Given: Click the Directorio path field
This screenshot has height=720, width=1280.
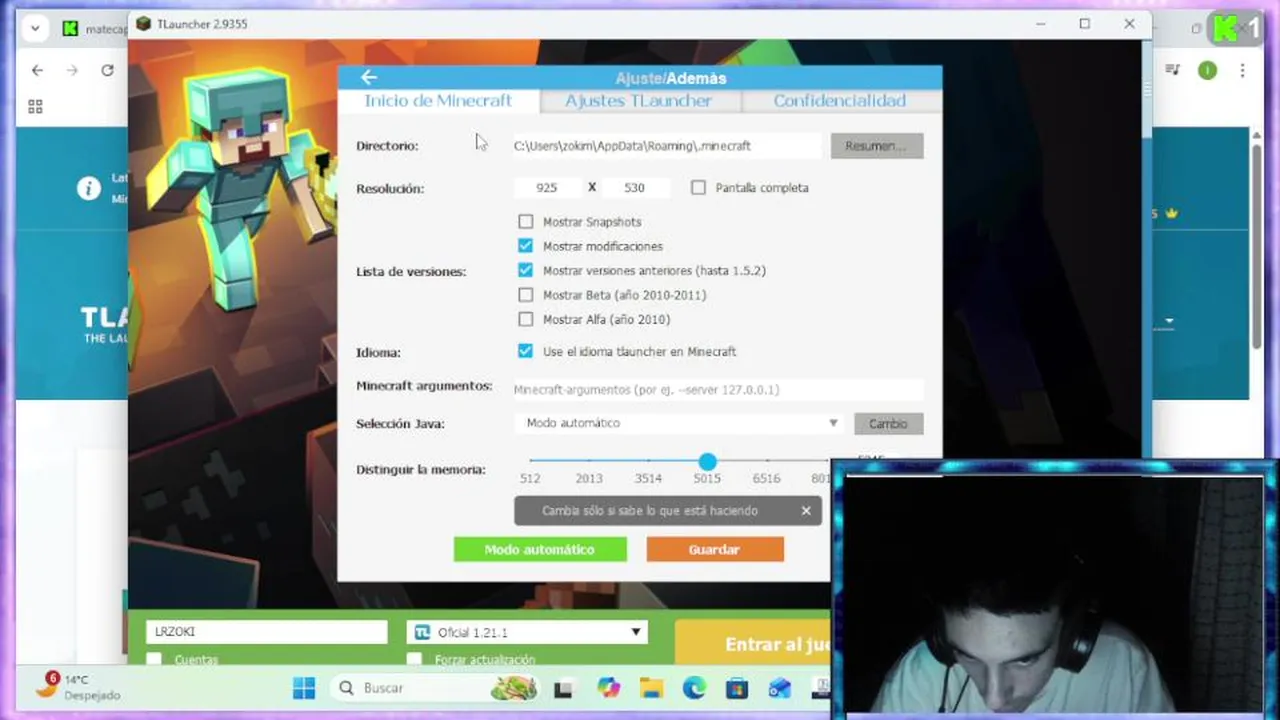Looking at the screenshot, I should click(x=666, y=146).
